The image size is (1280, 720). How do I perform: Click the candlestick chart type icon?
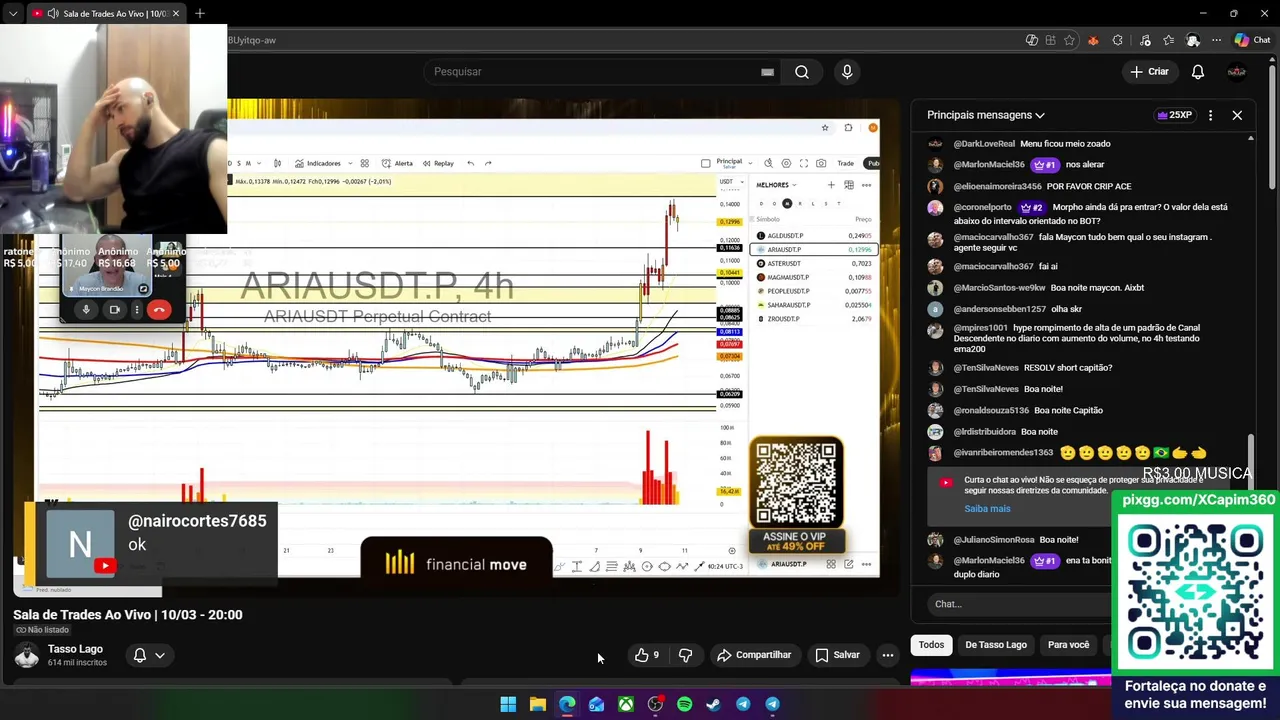point(277,163)
